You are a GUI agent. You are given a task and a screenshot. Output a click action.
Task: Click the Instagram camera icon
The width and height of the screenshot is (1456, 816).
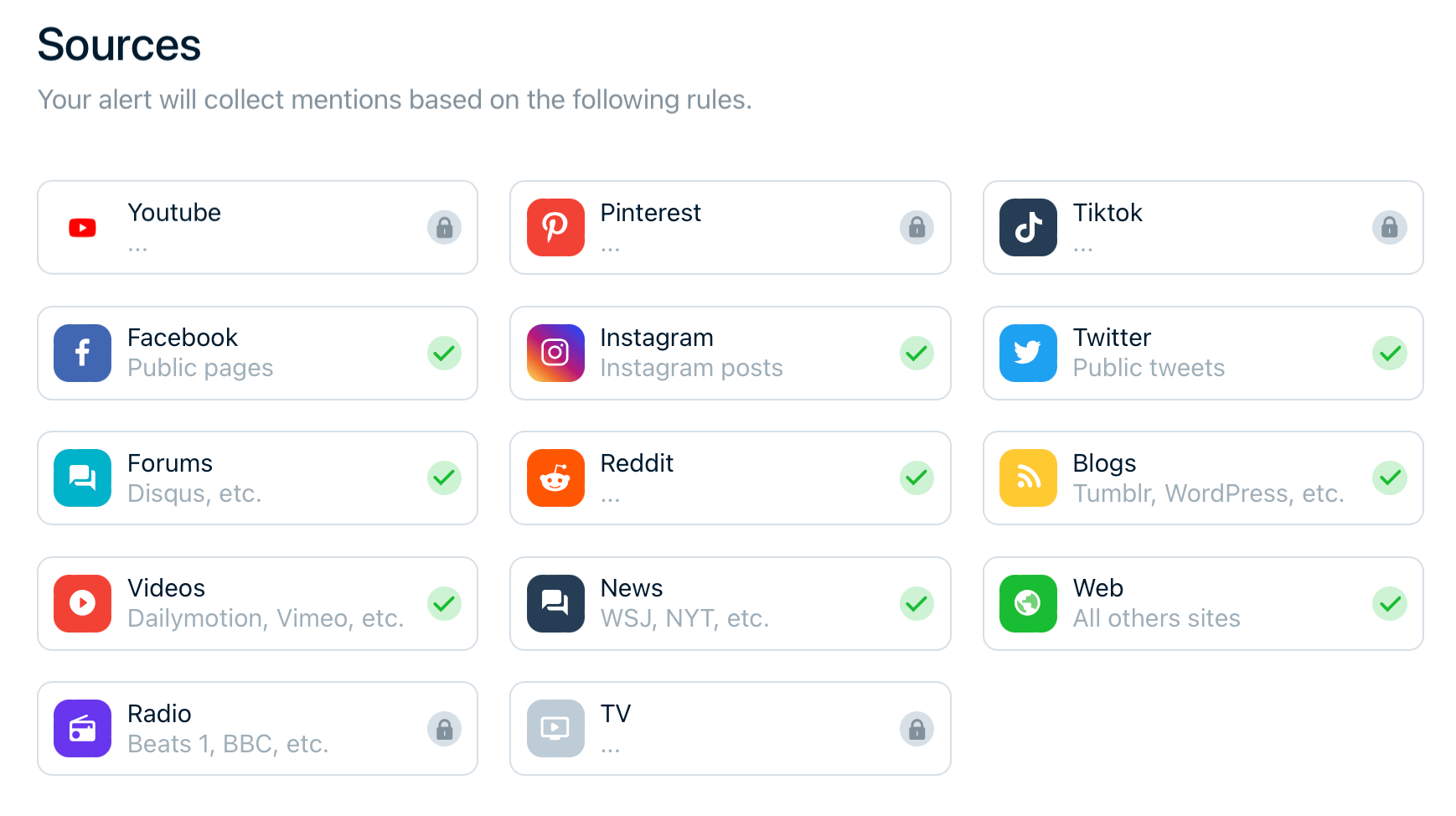[x=555, y=353]
